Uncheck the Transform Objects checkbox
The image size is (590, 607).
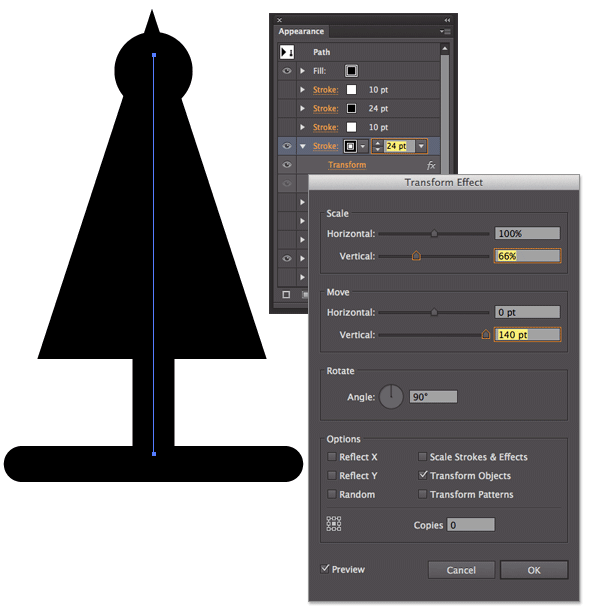423,475
